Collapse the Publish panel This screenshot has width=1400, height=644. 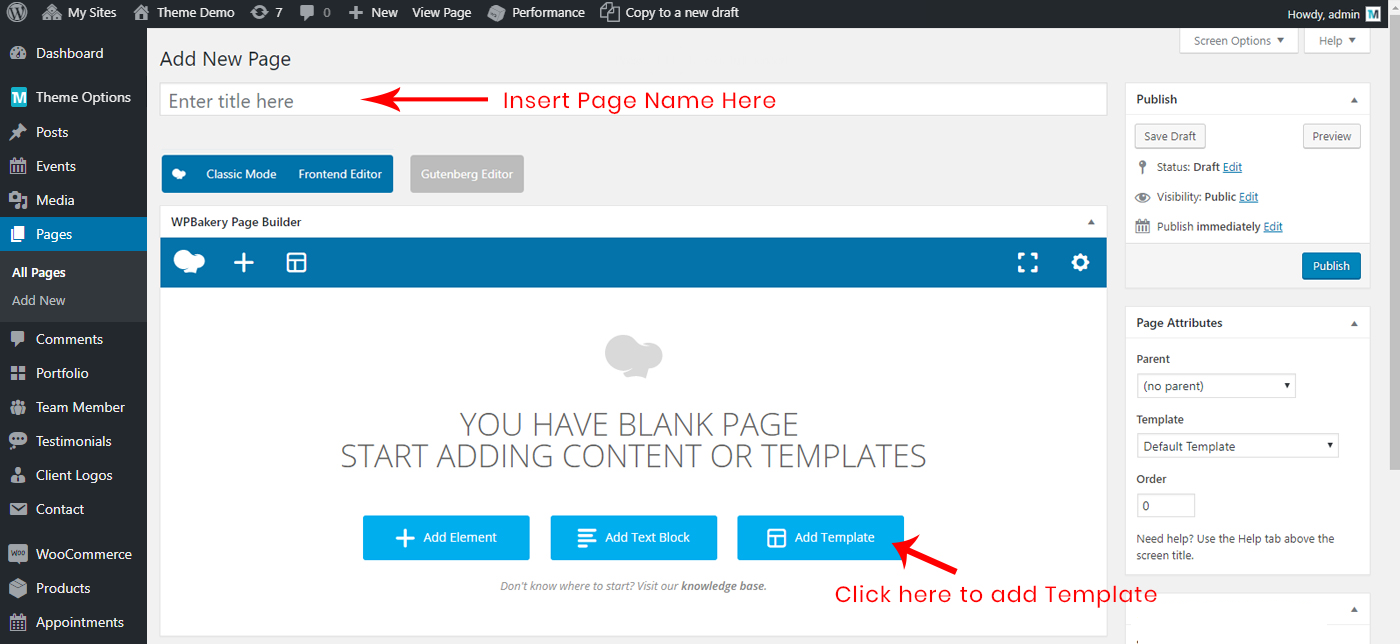1354,100
